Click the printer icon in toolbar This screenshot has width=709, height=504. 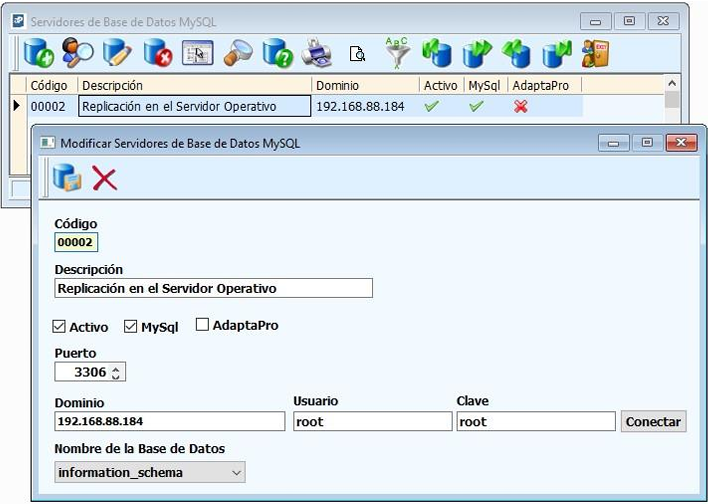(x=316, y=51)
